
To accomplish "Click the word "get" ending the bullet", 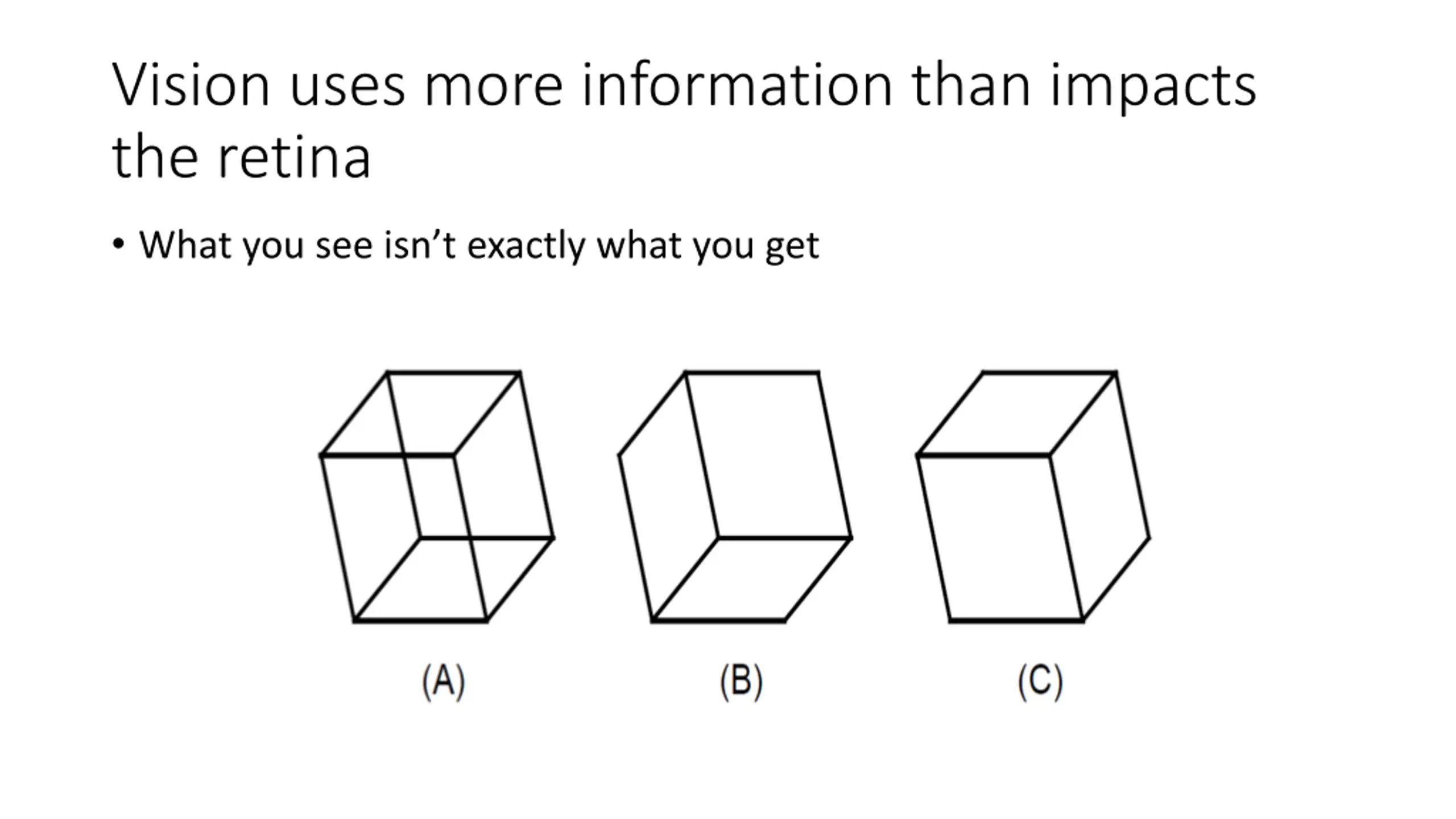I will tap(793, 248).
